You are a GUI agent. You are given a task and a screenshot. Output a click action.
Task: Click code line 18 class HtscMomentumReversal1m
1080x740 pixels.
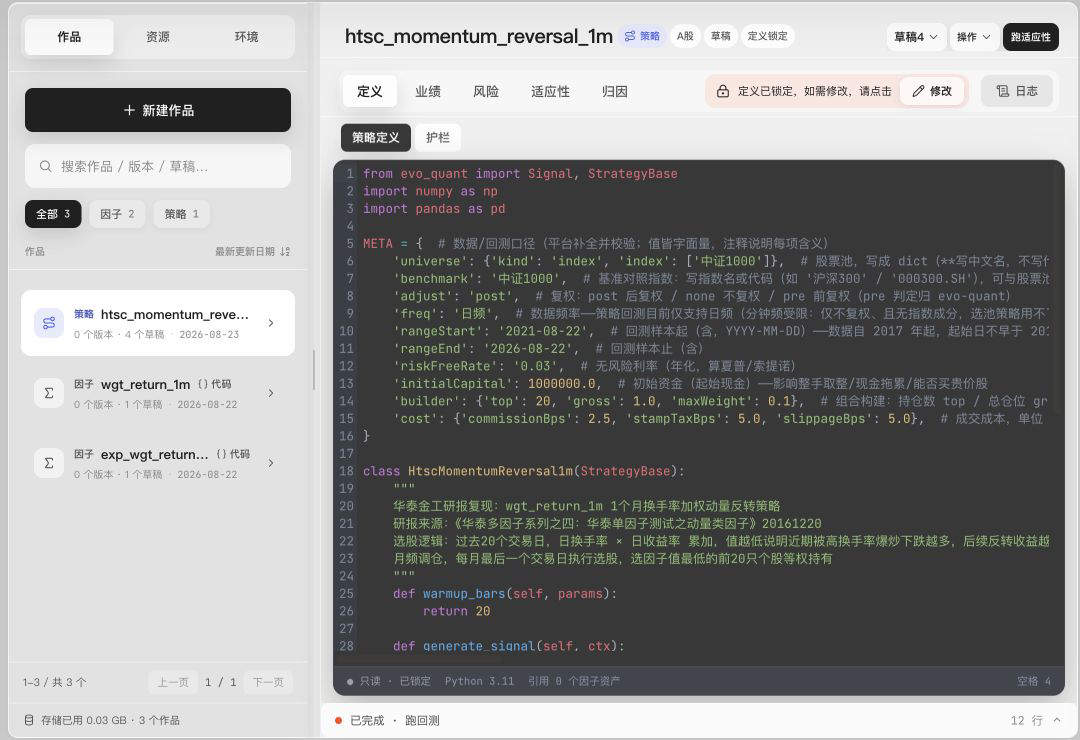tap(523, 471)
